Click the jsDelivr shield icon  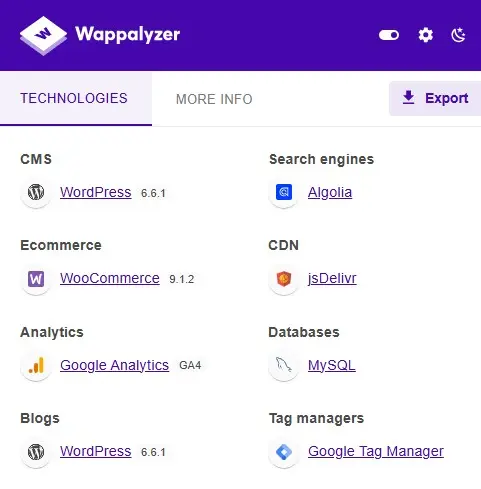pyautogui.click(x=284, y=279)
